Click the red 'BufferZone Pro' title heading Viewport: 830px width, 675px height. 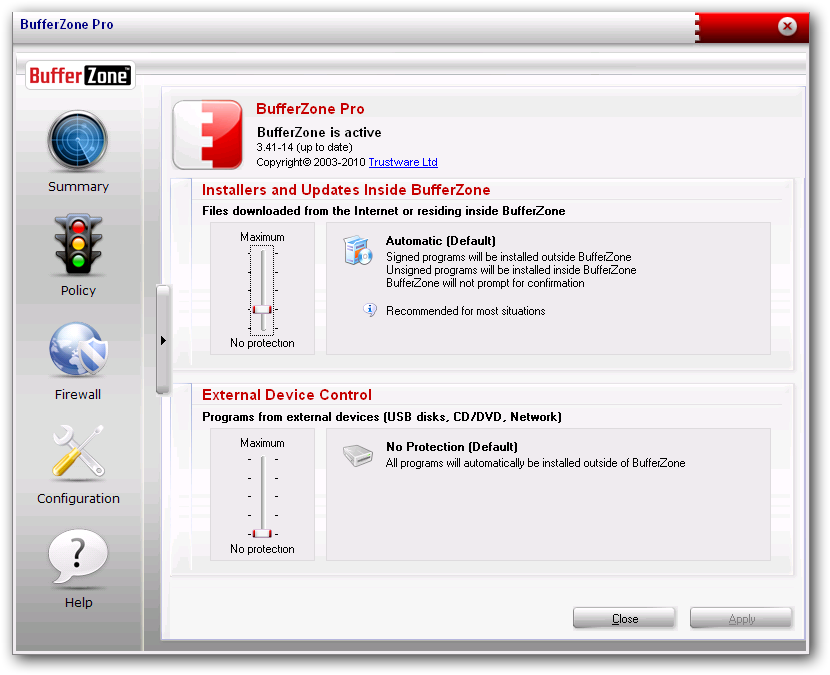point(310,109)
